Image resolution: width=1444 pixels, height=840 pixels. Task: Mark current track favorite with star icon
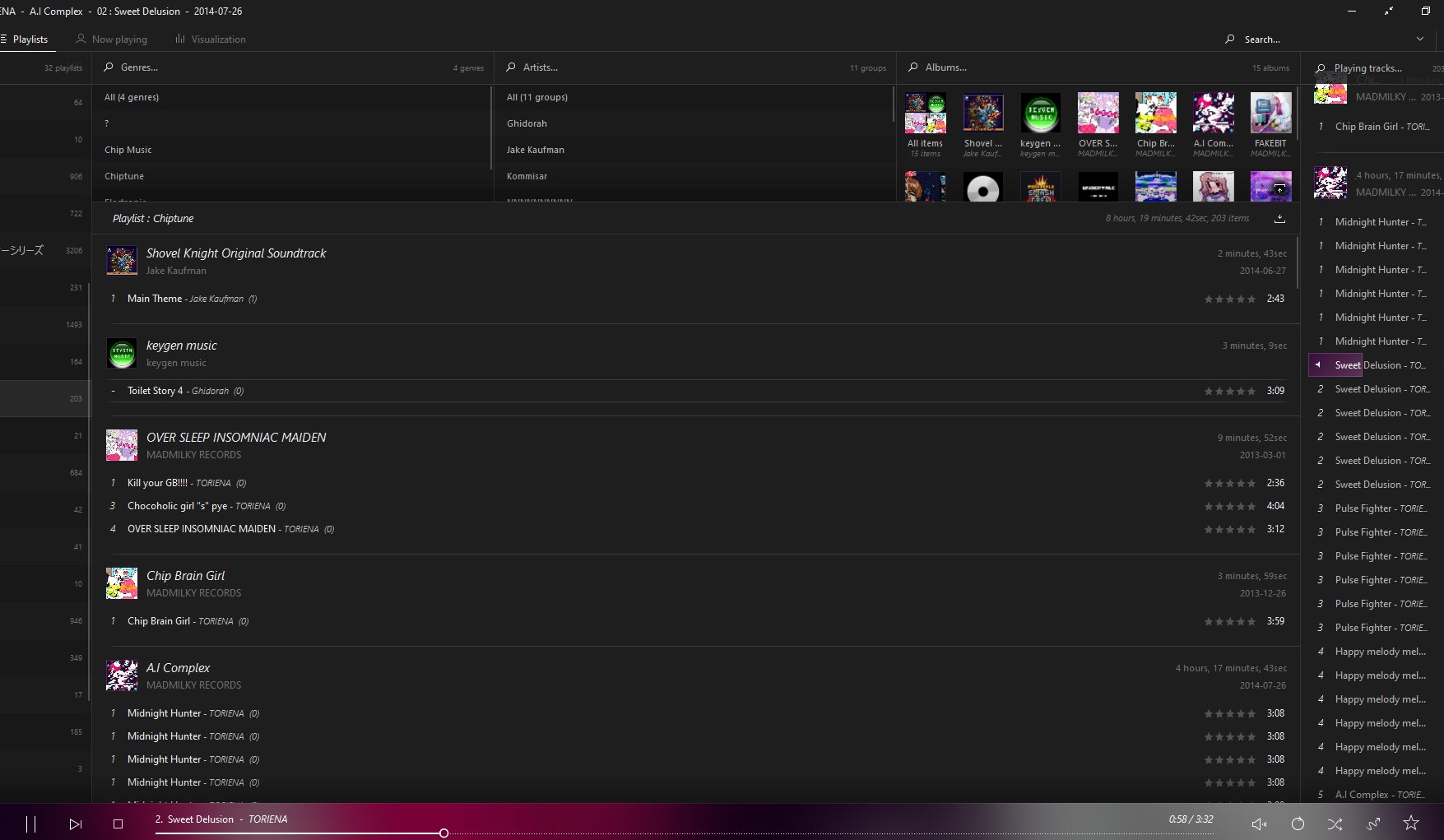coord(1411,823)
